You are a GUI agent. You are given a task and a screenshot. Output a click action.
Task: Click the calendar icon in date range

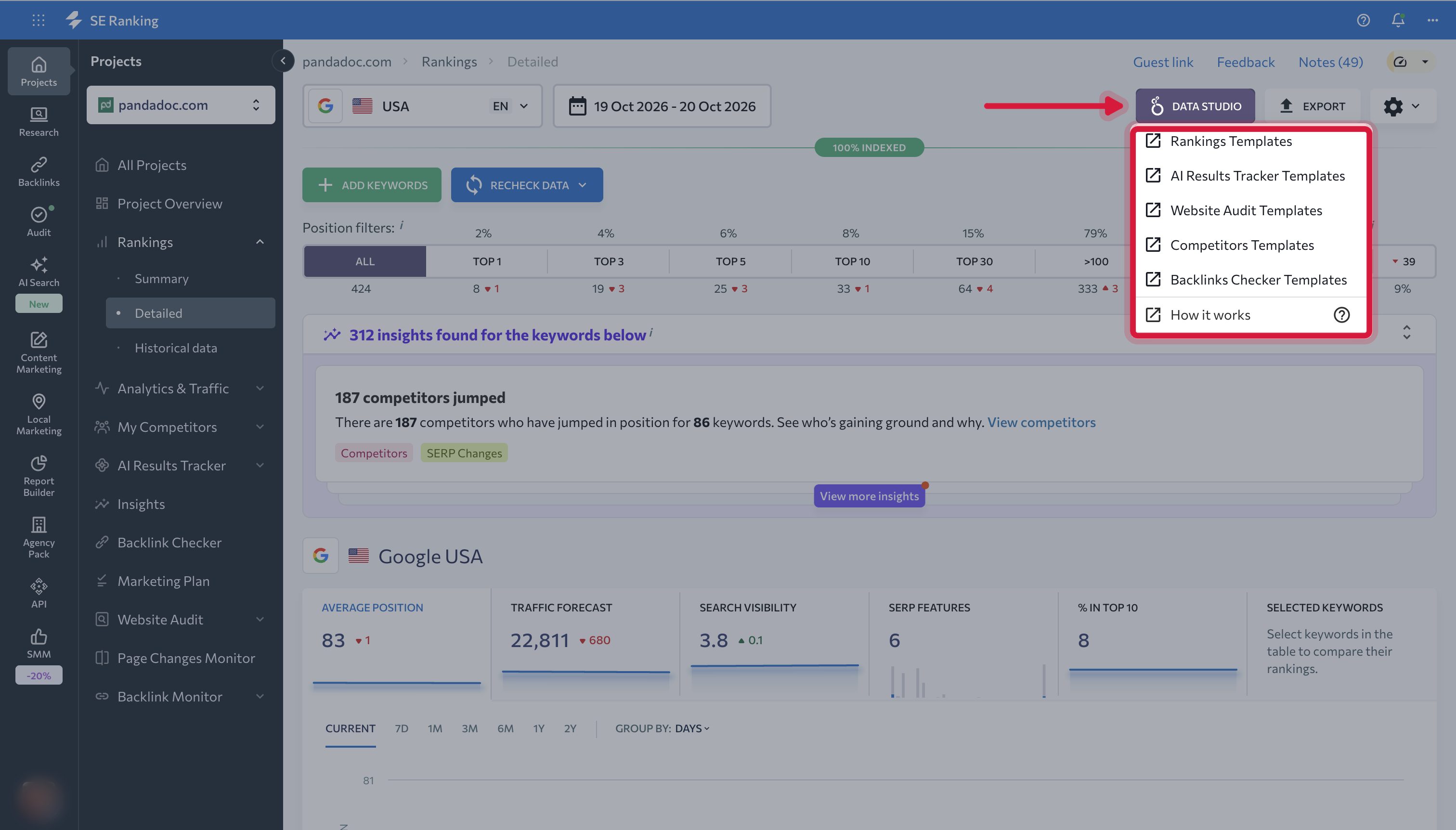click(x=577, y=106)
